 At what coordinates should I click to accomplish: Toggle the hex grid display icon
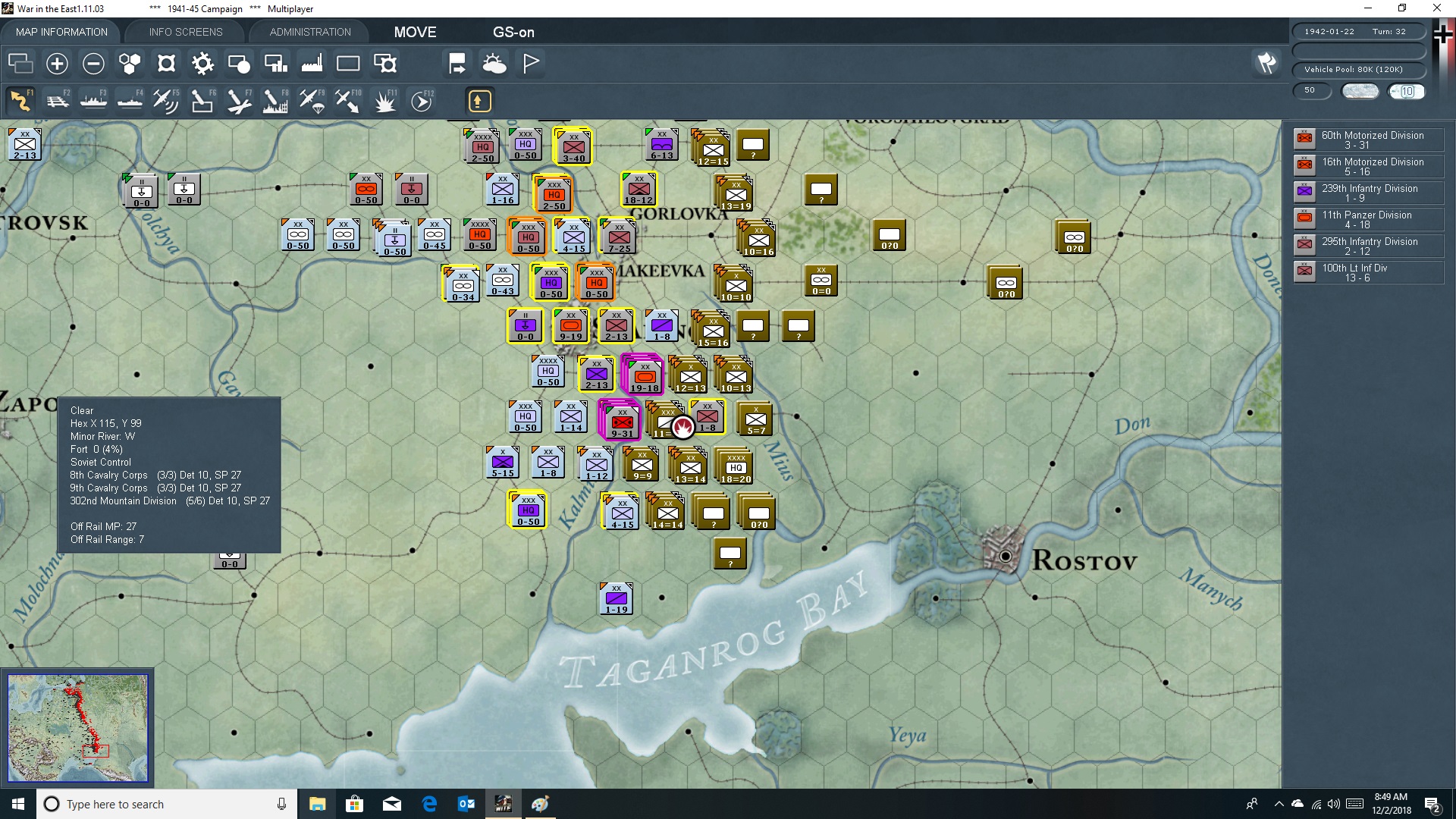tap(130, 64)
